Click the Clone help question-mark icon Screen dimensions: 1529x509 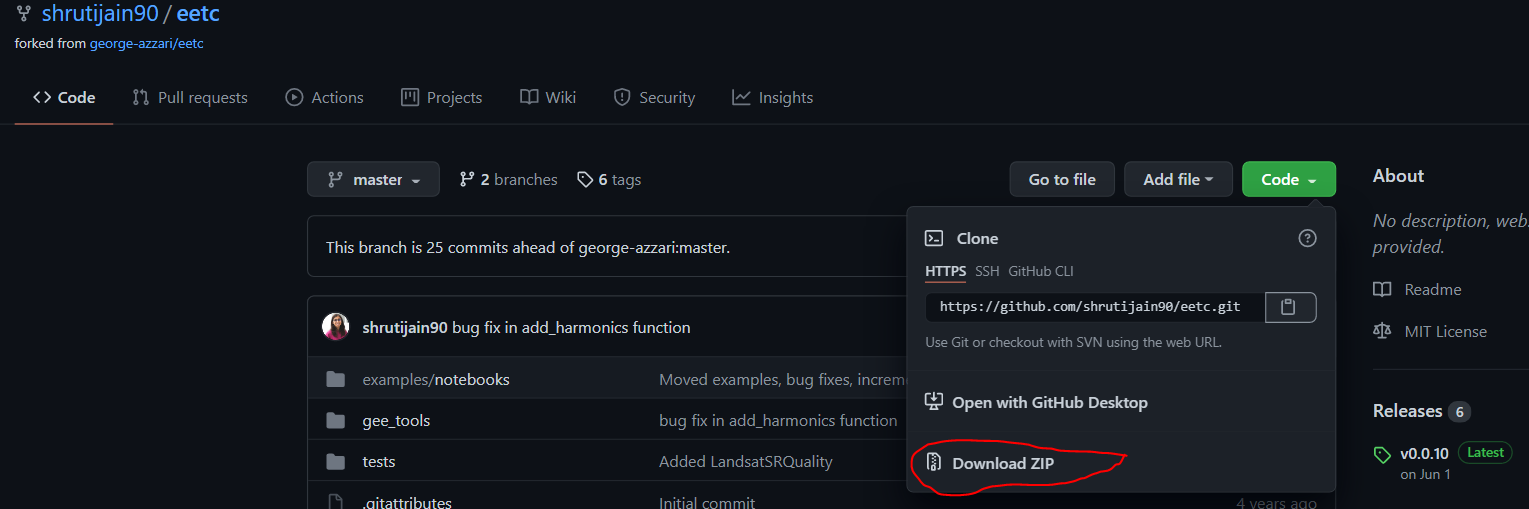[x=1307, y=238]
